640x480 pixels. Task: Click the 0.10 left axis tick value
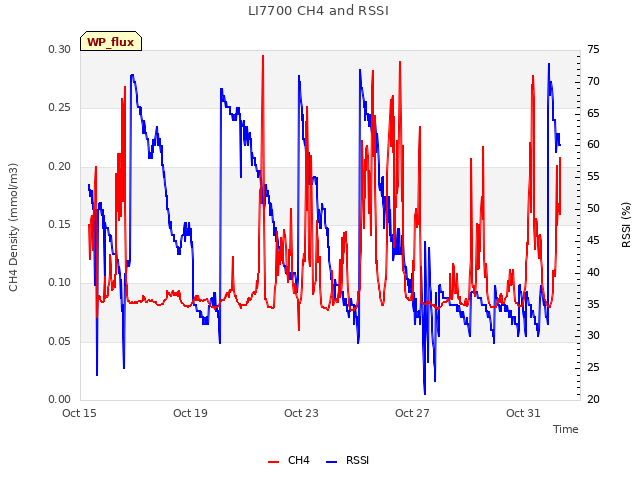[60, 282]
